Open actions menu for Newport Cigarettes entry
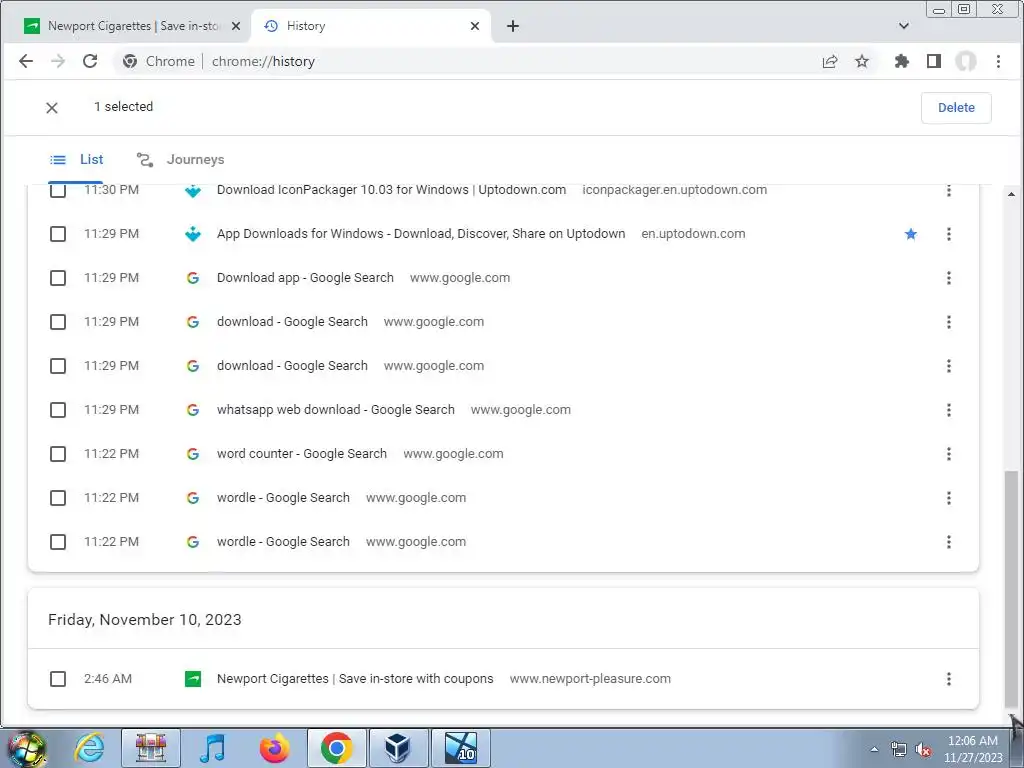Screen dimensions: 1024x768 pos(948,679)
